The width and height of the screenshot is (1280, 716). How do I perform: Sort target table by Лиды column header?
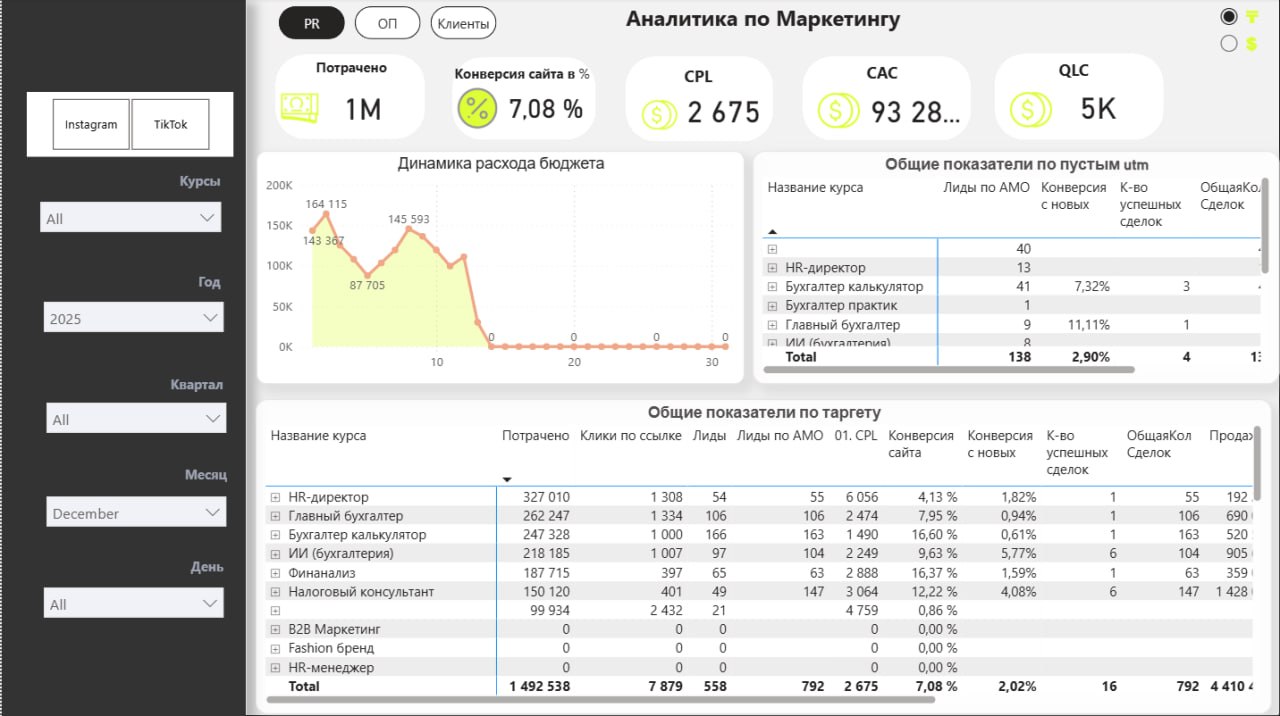(710, 436)
